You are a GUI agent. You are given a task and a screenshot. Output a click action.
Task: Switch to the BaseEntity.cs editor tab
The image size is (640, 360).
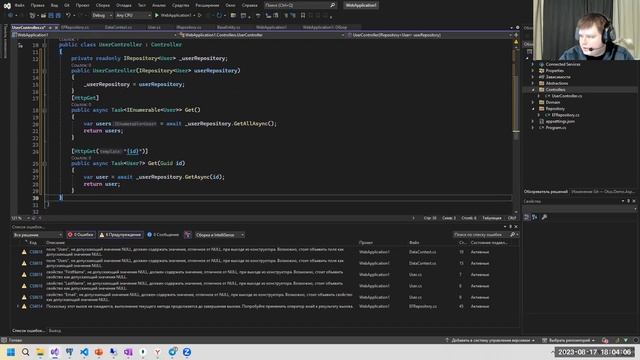coord(229,27)
